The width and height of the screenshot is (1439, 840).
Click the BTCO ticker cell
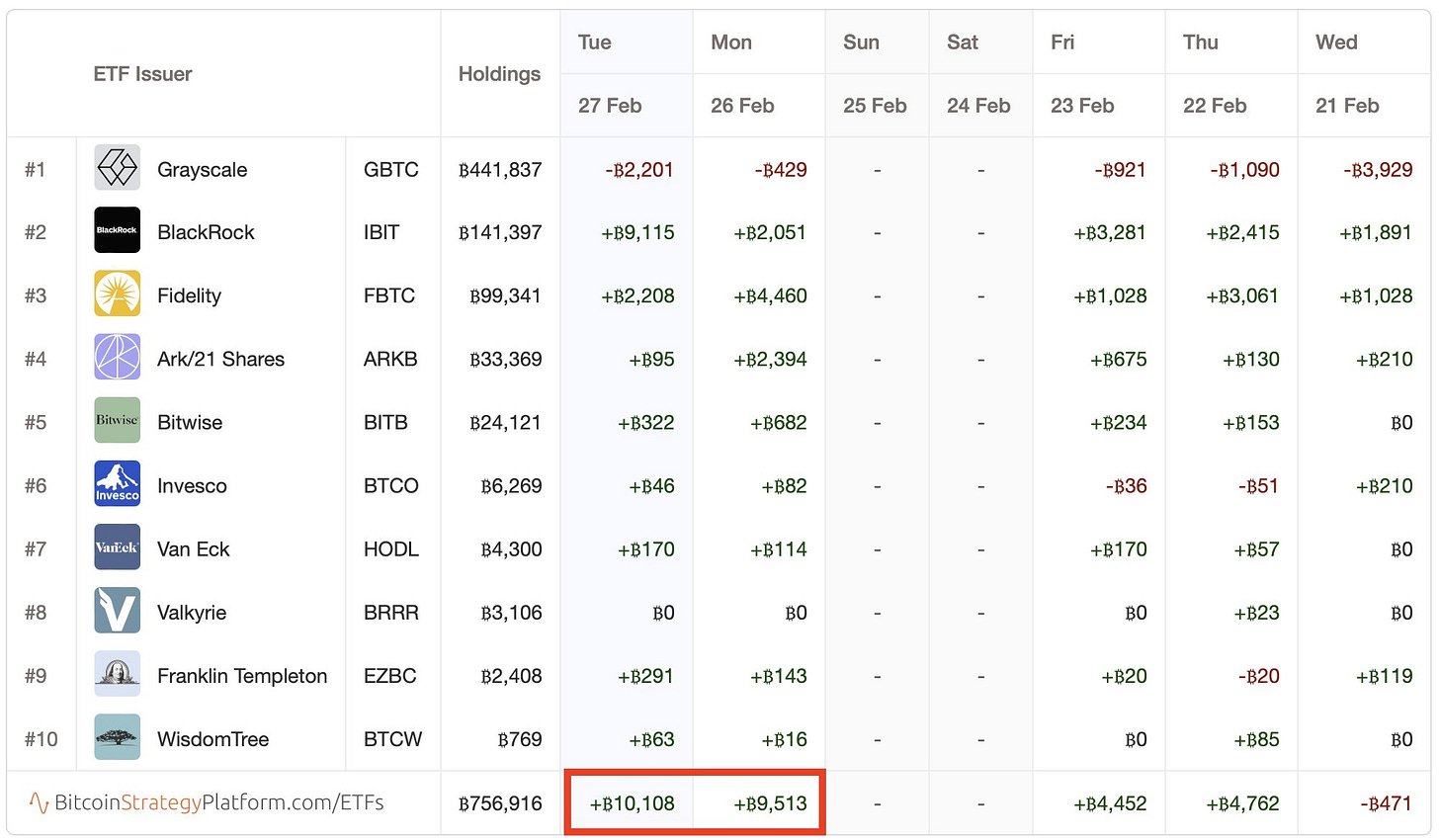click(391, 485)
